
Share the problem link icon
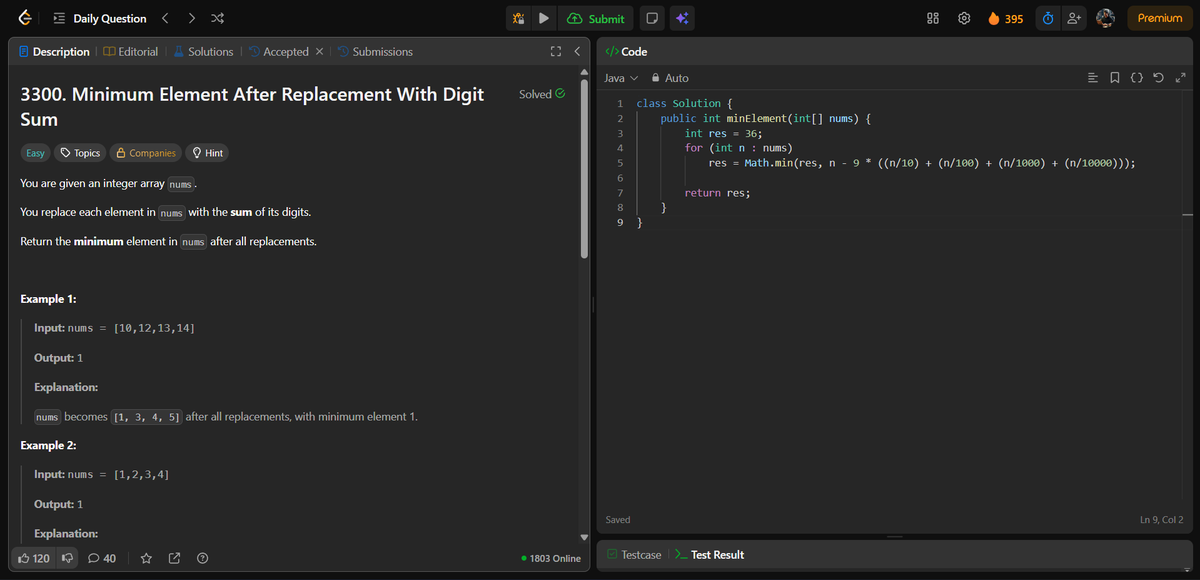pos(175,558)
